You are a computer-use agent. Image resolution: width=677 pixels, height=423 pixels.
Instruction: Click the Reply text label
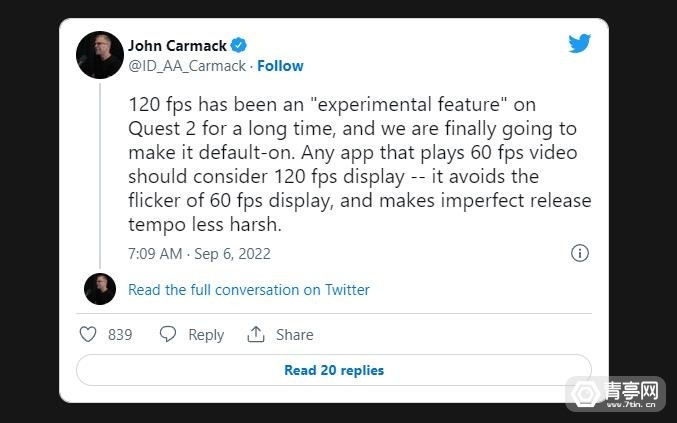point(206,335)
